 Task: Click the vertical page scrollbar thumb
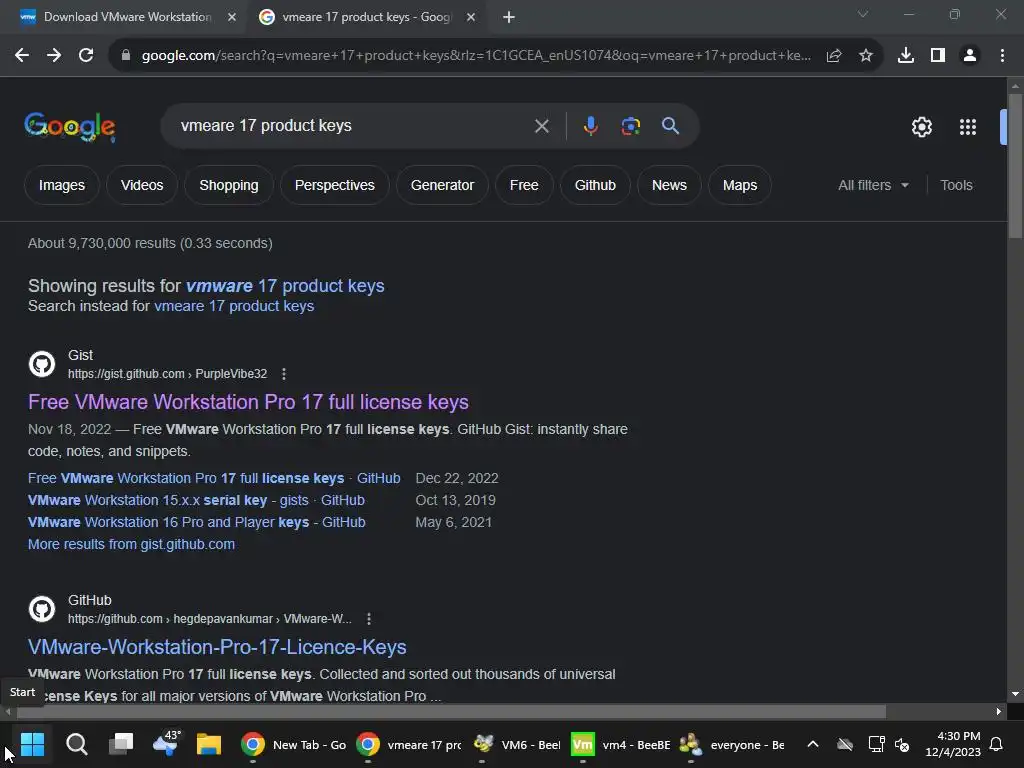coord(1015,167)
